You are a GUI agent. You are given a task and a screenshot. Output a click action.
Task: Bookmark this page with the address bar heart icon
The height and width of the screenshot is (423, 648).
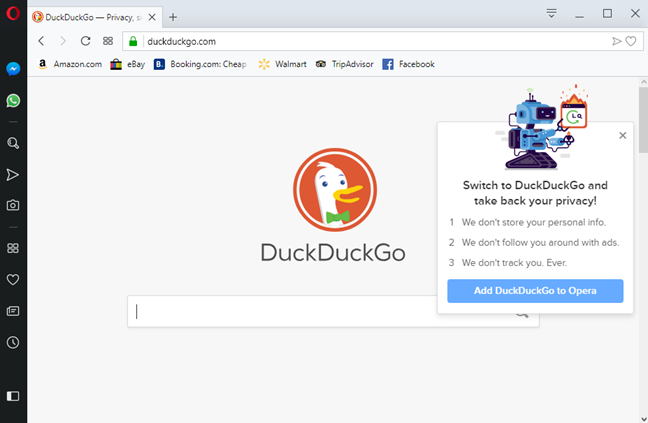[x=631, y=41]
